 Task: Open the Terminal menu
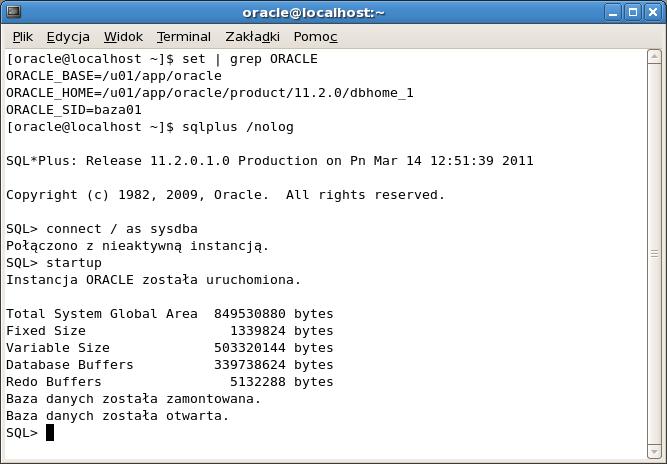tap(184, 37)
